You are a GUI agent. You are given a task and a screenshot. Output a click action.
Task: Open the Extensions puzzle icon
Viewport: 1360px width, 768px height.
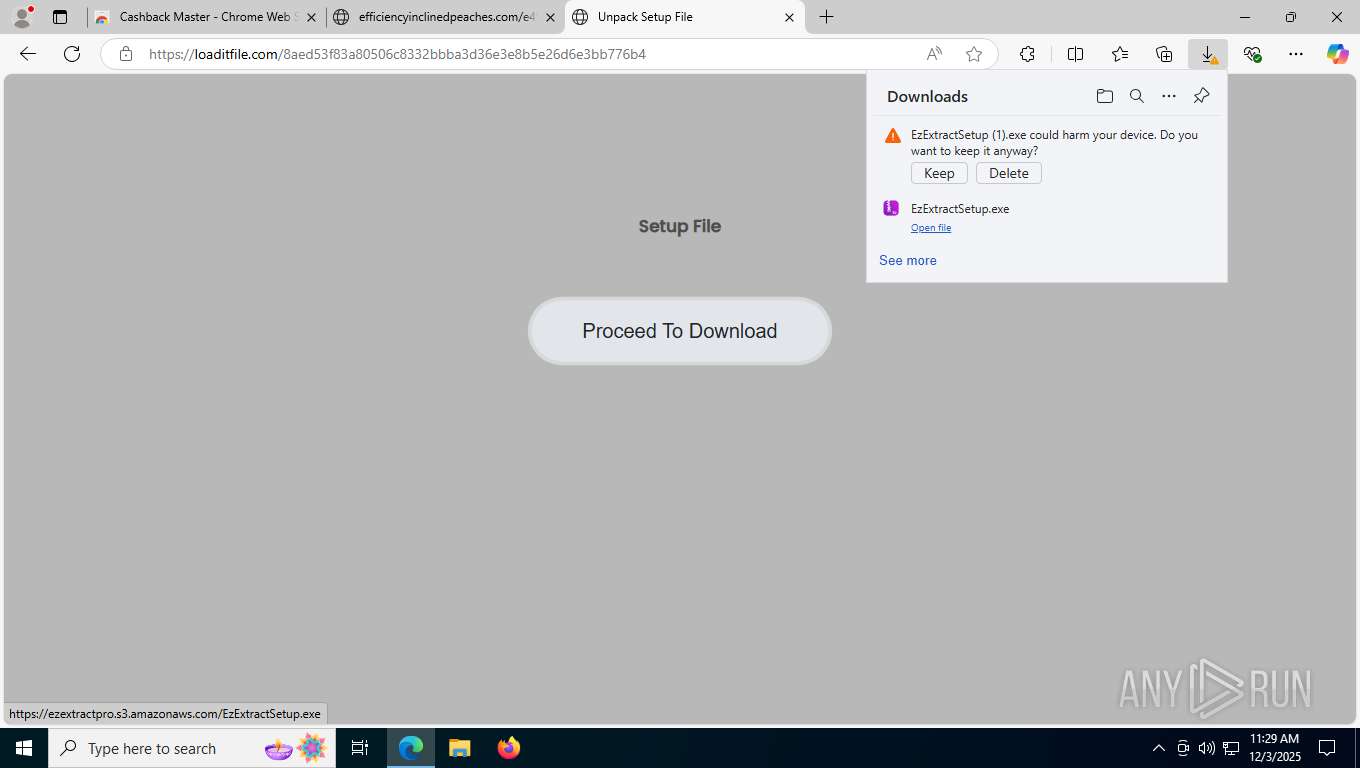tap(1027, 54)
